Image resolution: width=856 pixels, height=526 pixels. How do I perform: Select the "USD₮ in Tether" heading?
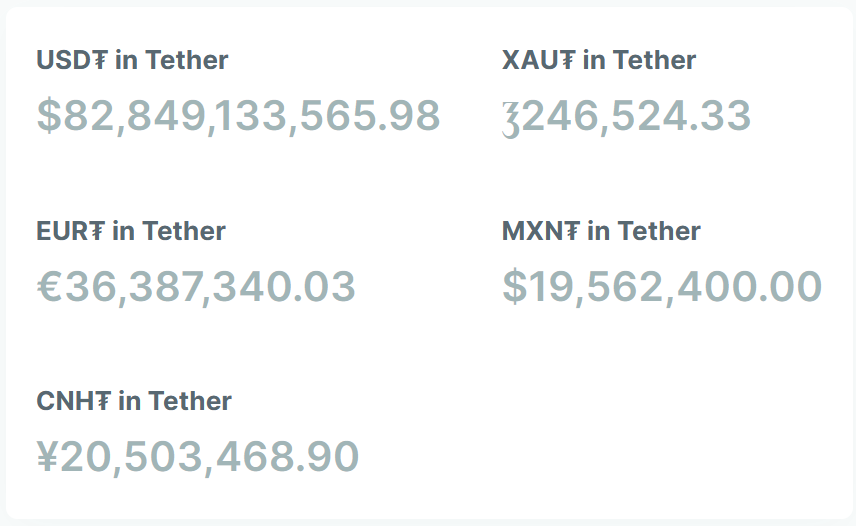[132, 61]
